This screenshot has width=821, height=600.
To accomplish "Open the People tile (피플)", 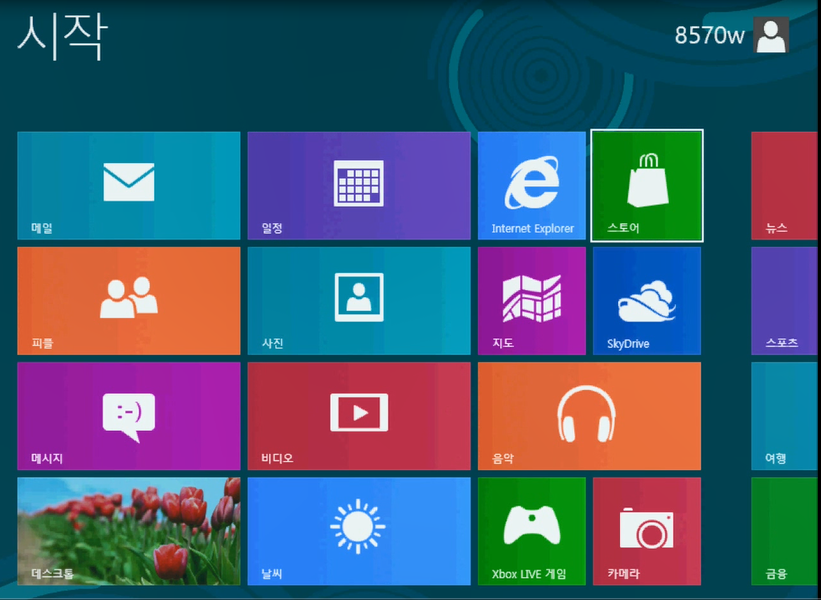I will click(x=129, y=301).
